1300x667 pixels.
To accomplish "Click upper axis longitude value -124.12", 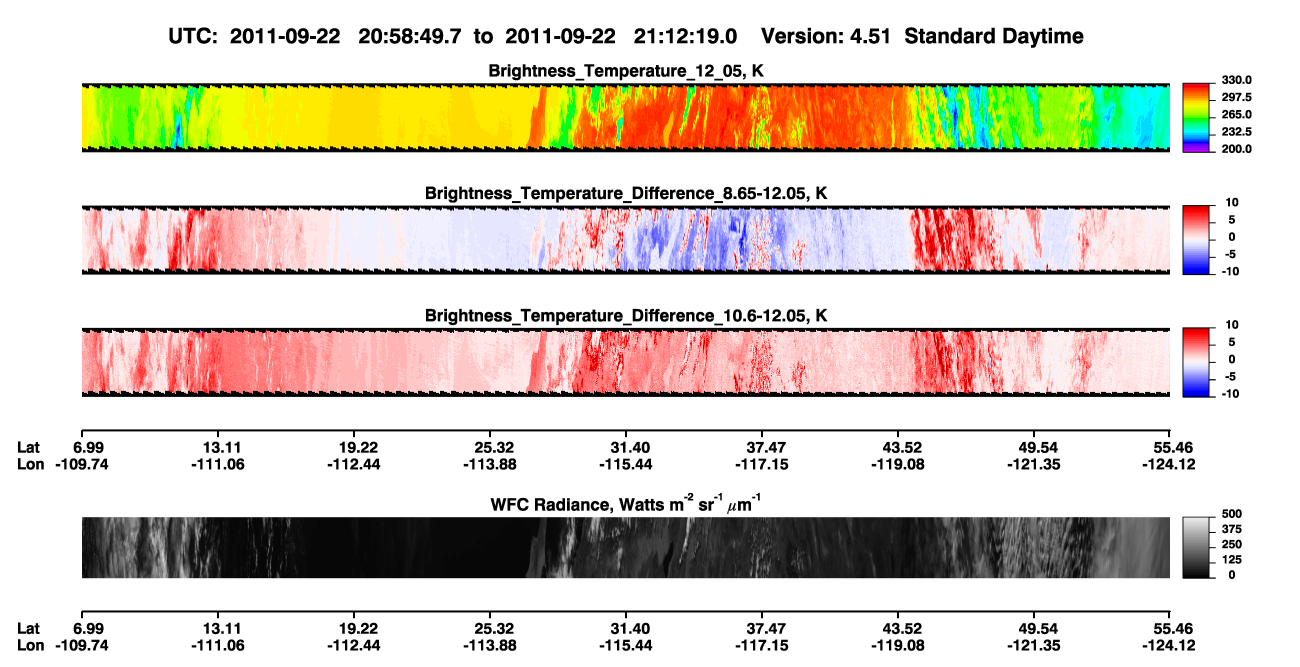I will pos(1171,464).
